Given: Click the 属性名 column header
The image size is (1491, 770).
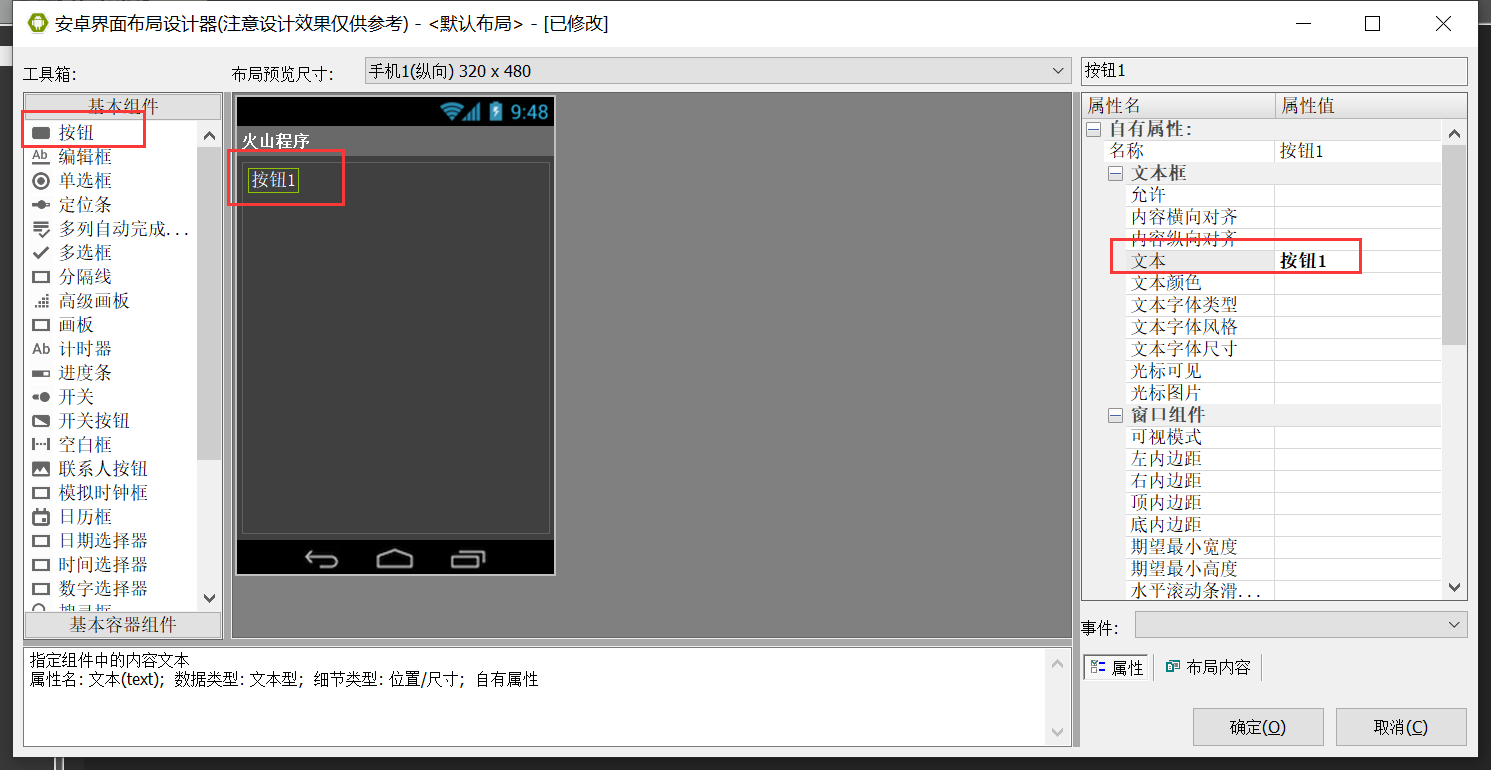Looking at the screenshot, I should click(1179, 106).
